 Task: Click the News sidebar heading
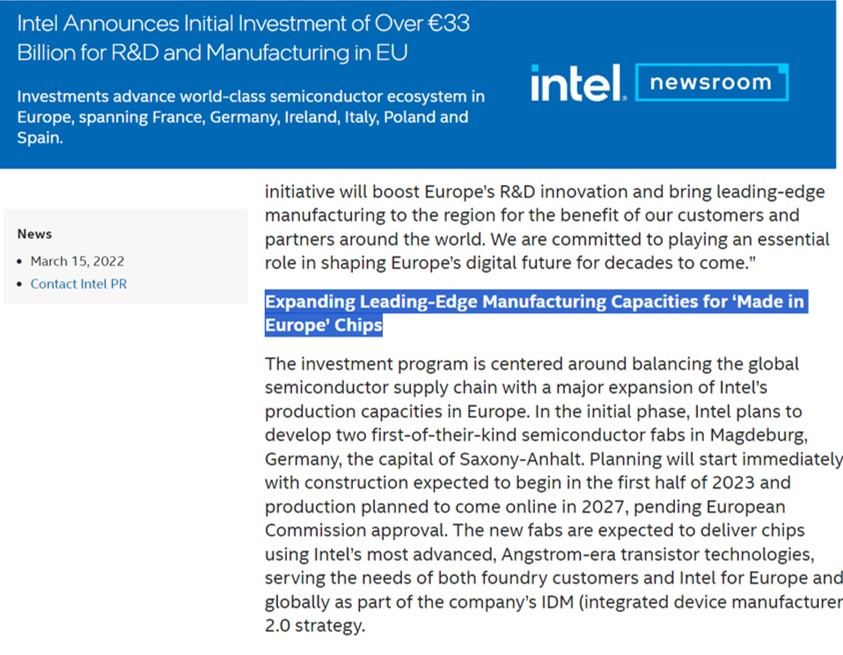(34, 234)
